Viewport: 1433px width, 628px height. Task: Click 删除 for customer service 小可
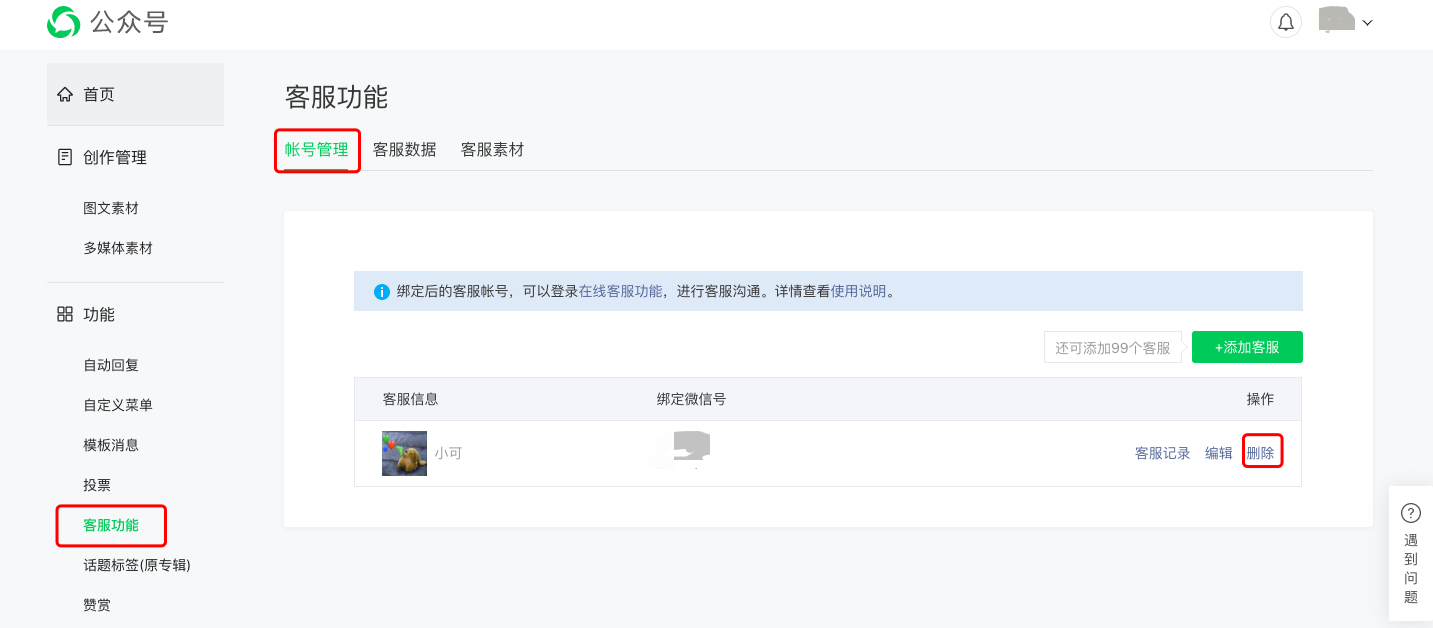coord(1260,453)
